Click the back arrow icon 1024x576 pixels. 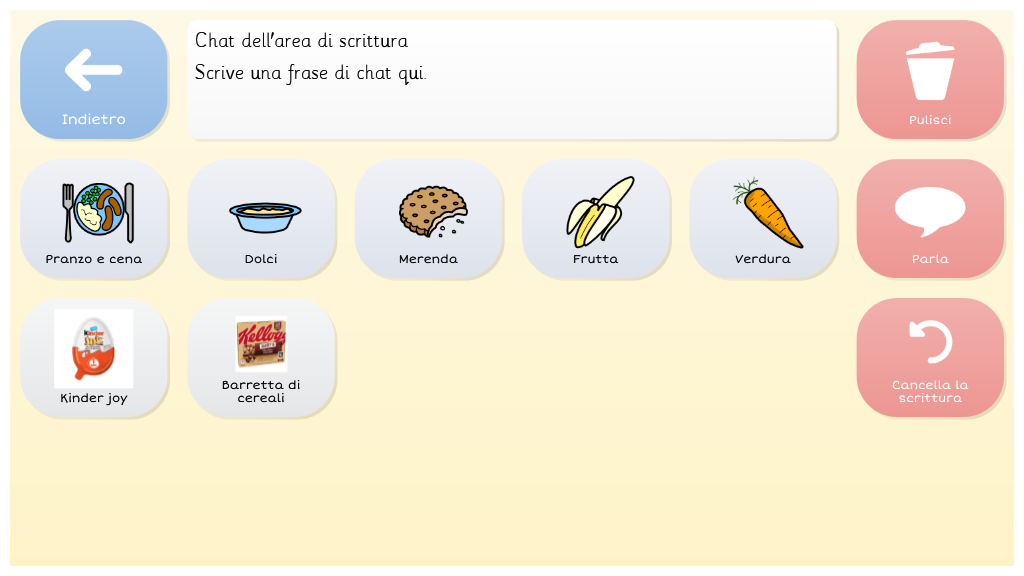[94, 70]
